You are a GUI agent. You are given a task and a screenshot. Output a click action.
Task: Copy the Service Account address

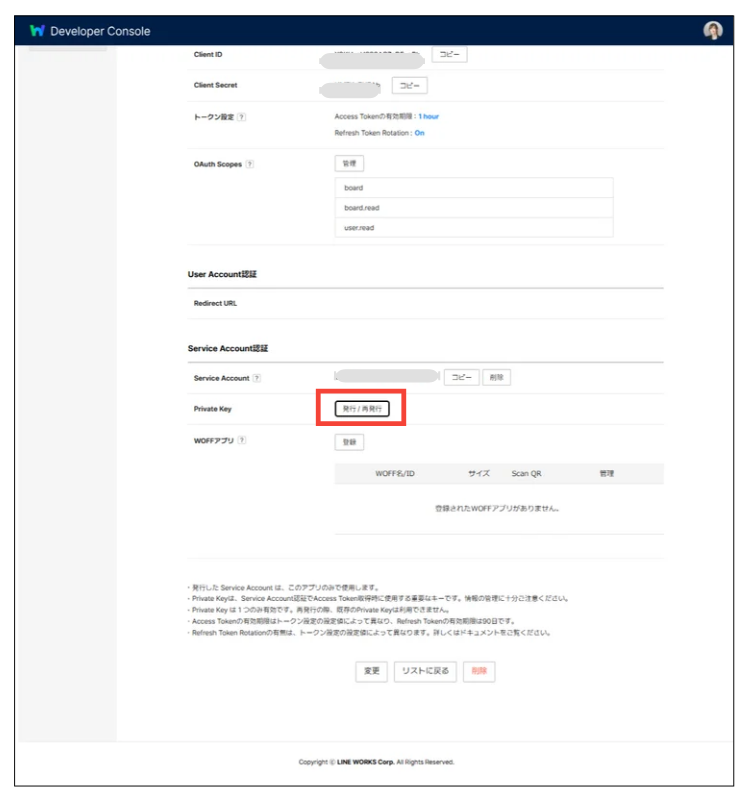(x=461, y=377)
